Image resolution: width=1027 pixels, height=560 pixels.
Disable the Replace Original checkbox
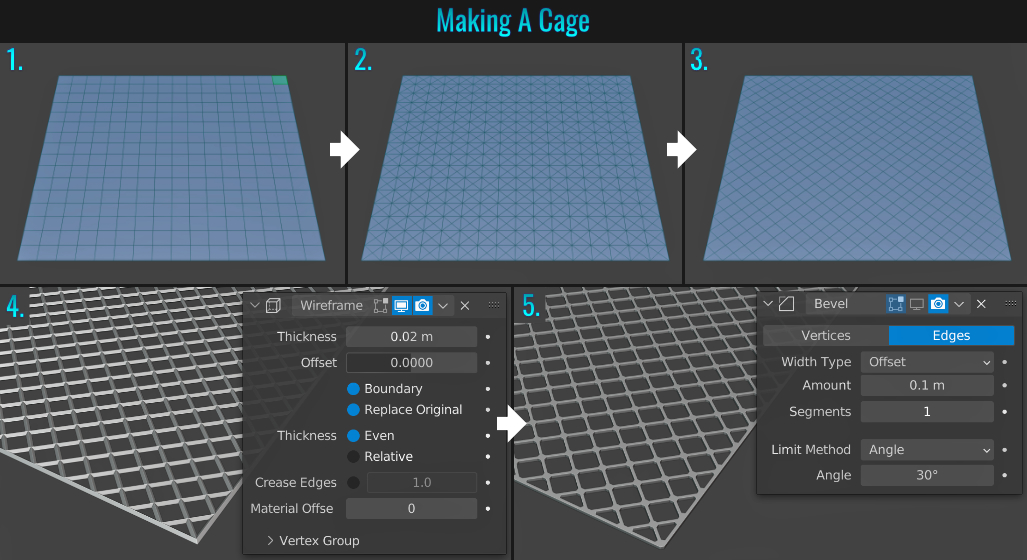click(353, 410)
